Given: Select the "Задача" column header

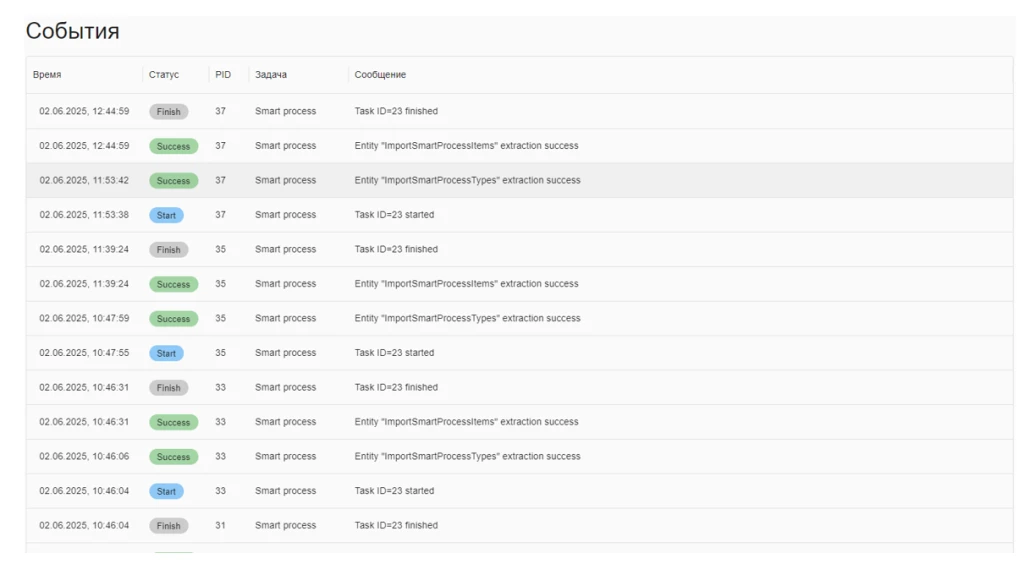Looking at the screenshot, I should (271, 75).
